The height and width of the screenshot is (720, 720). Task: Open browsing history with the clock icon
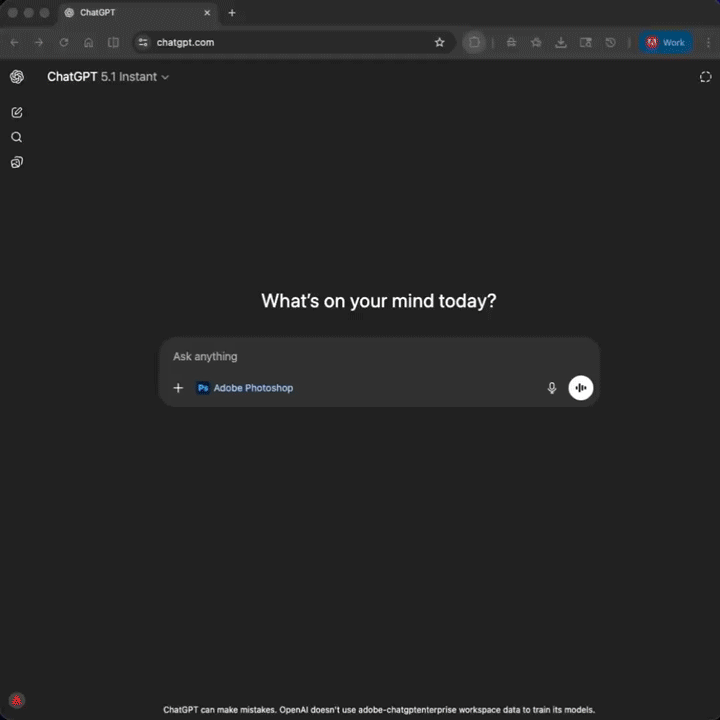(x=610, y=43)
